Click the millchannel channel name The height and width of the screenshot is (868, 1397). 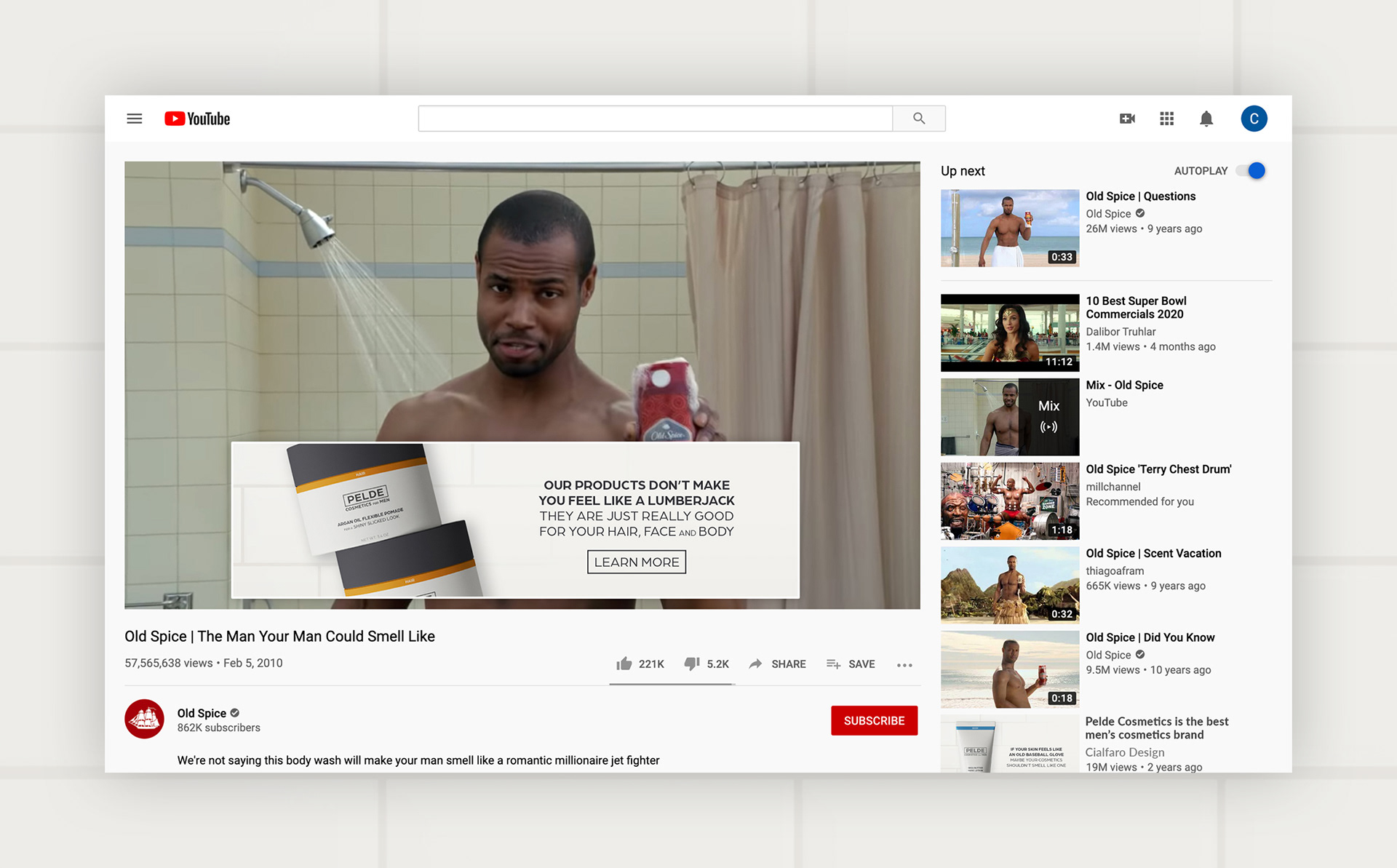1113,487
